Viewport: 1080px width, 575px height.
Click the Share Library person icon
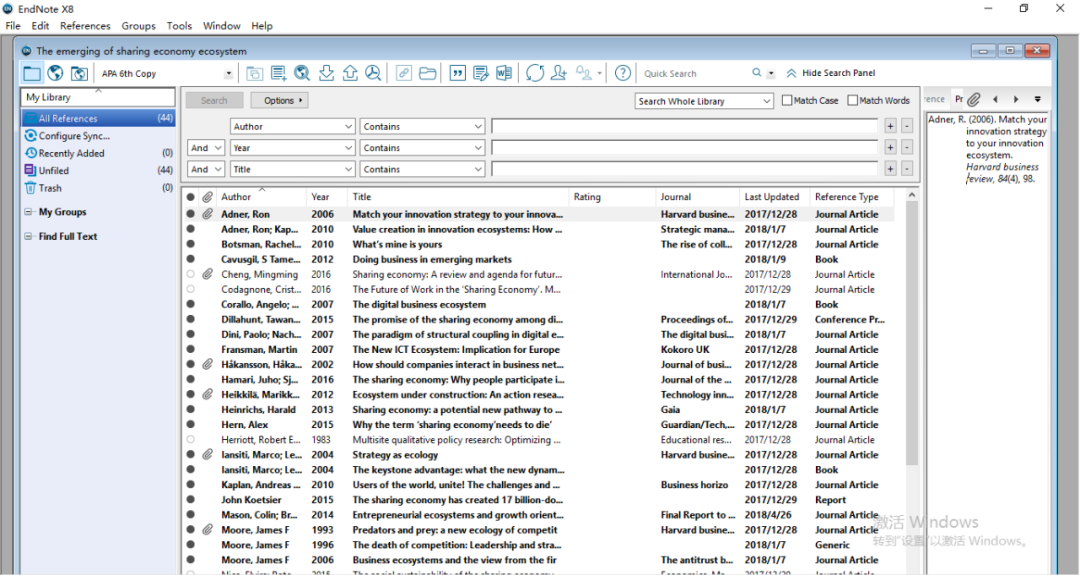coord(559,73)
